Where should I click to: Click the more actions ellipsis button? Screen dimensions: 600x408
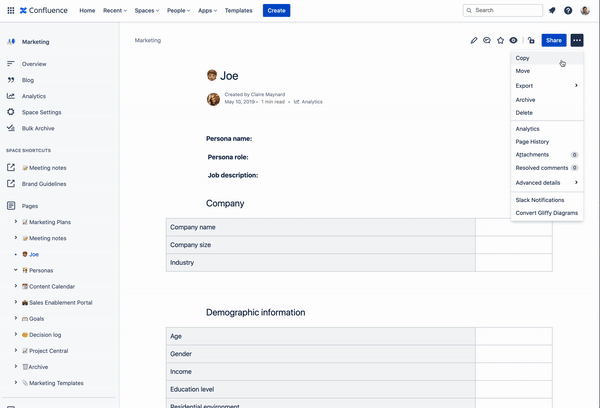[577, 40]
